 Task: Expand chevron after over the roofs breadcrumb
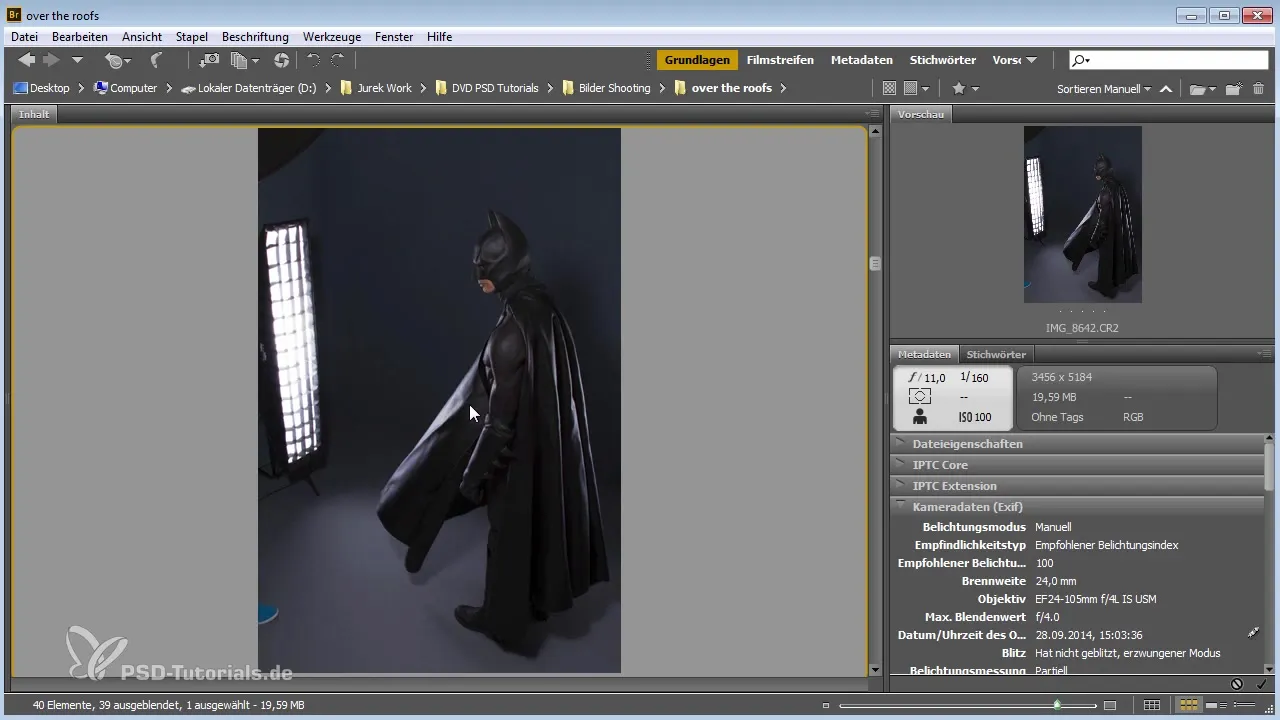point(783,88)
